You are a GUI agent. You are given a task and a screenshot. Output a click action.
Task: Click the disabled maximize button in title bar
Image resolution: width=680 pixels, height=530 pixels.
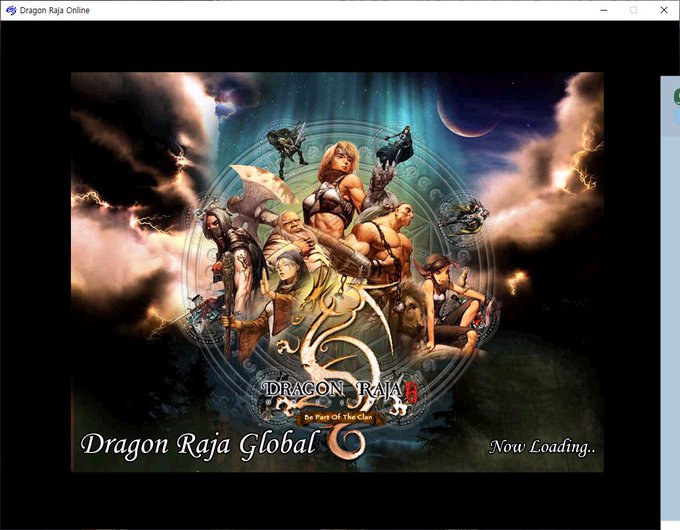tap(634, 10)
